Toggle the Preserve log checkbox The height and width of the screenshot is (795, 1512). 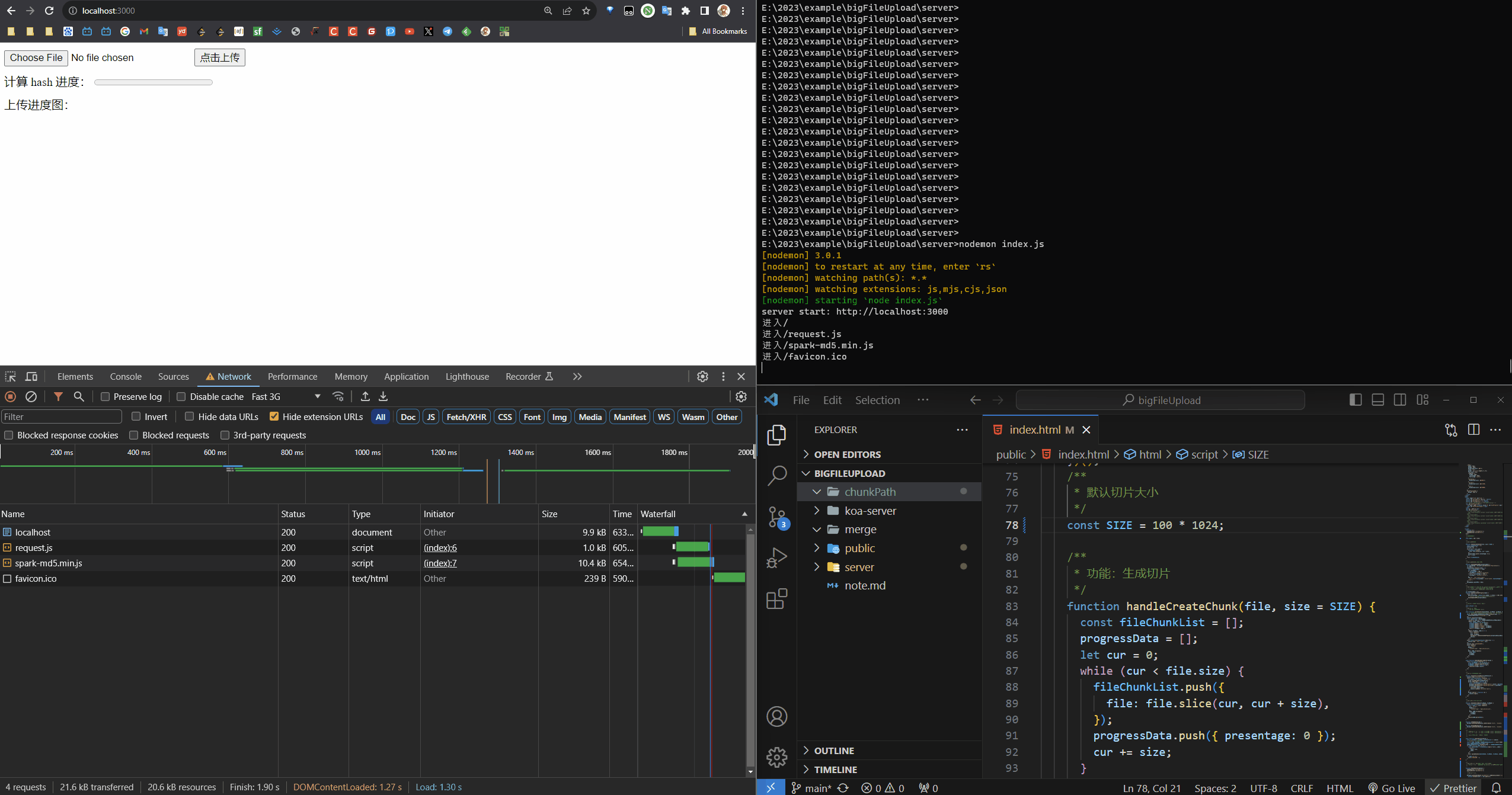pyautogui.click(x=105, y=397)
